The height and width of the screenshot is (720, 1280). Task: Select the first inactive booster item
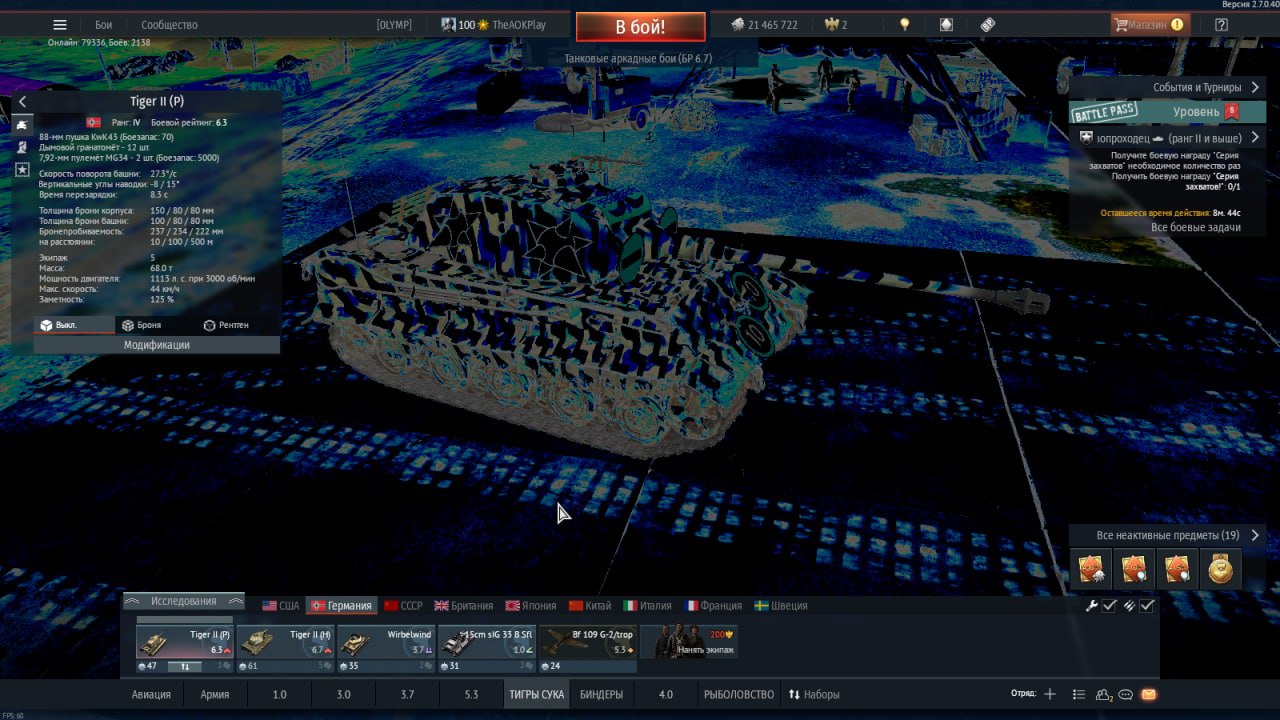tap(1091, 568)
